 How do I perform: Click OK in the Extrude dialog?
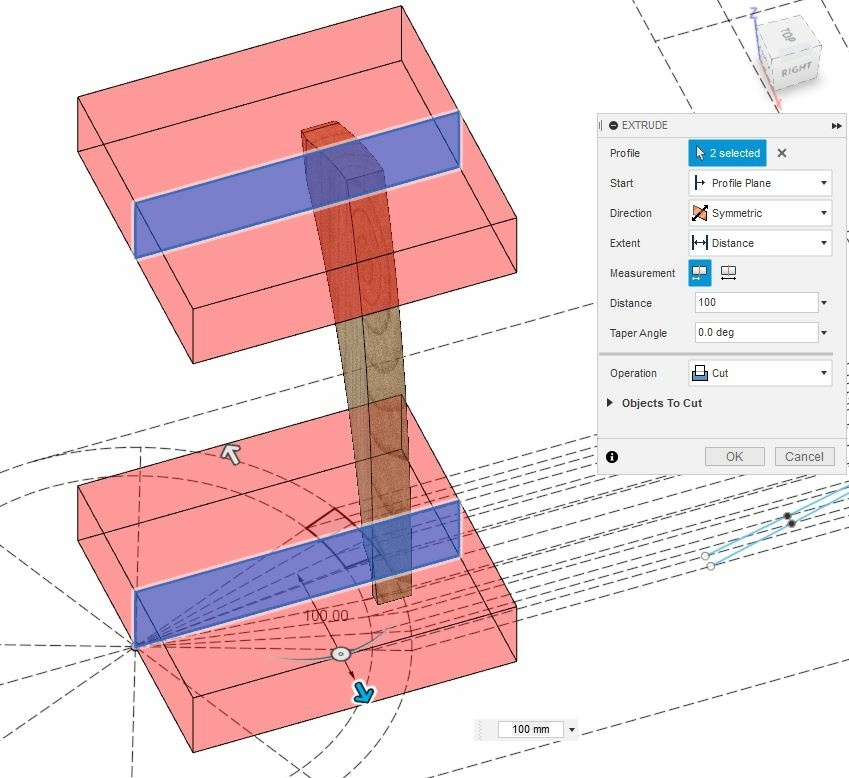pyautogui.click(x=734, y=456)
